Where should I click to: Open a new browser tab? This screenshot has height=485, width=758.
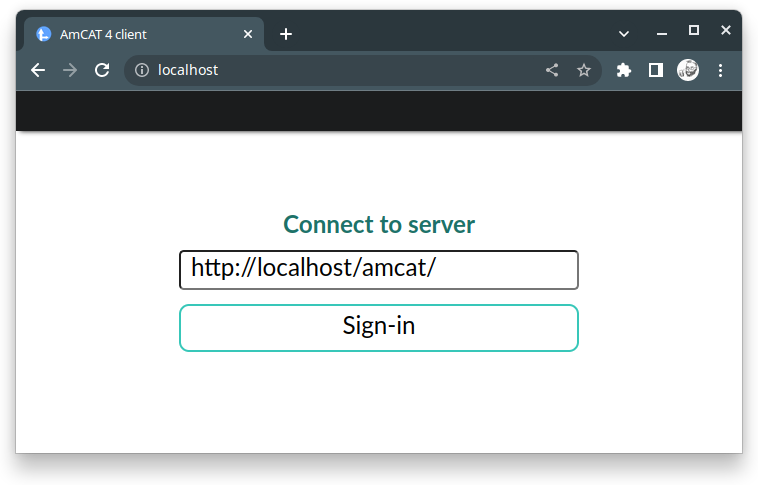(286, 34)
